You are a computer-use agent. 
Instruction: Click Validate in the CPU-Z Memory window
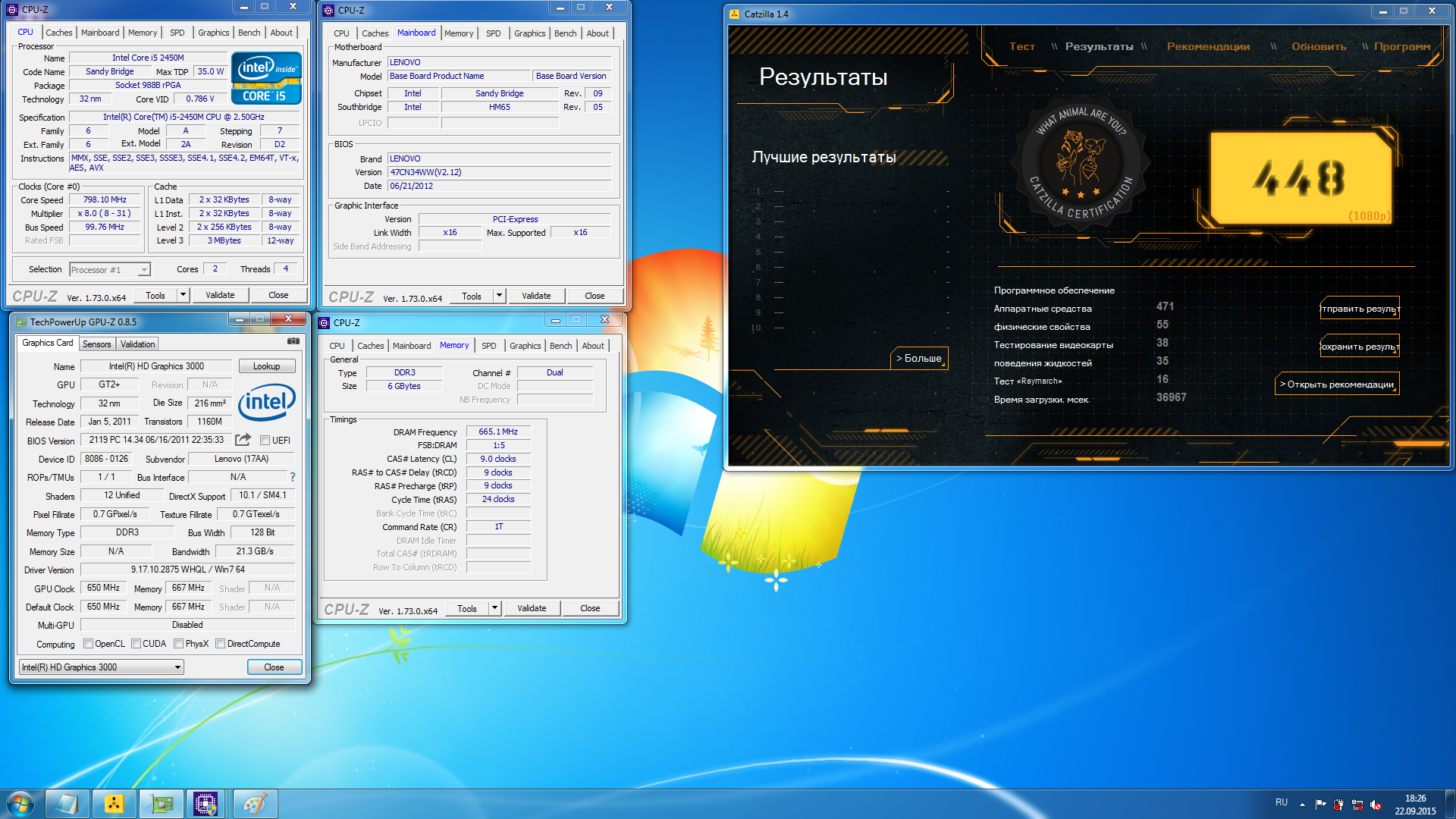coord(532,608)
